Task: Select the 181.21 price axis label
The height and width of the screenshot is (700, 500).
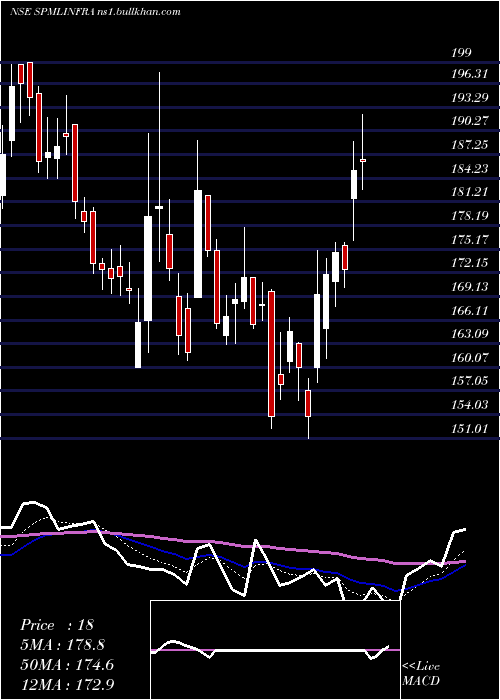Action: [470, 192]
